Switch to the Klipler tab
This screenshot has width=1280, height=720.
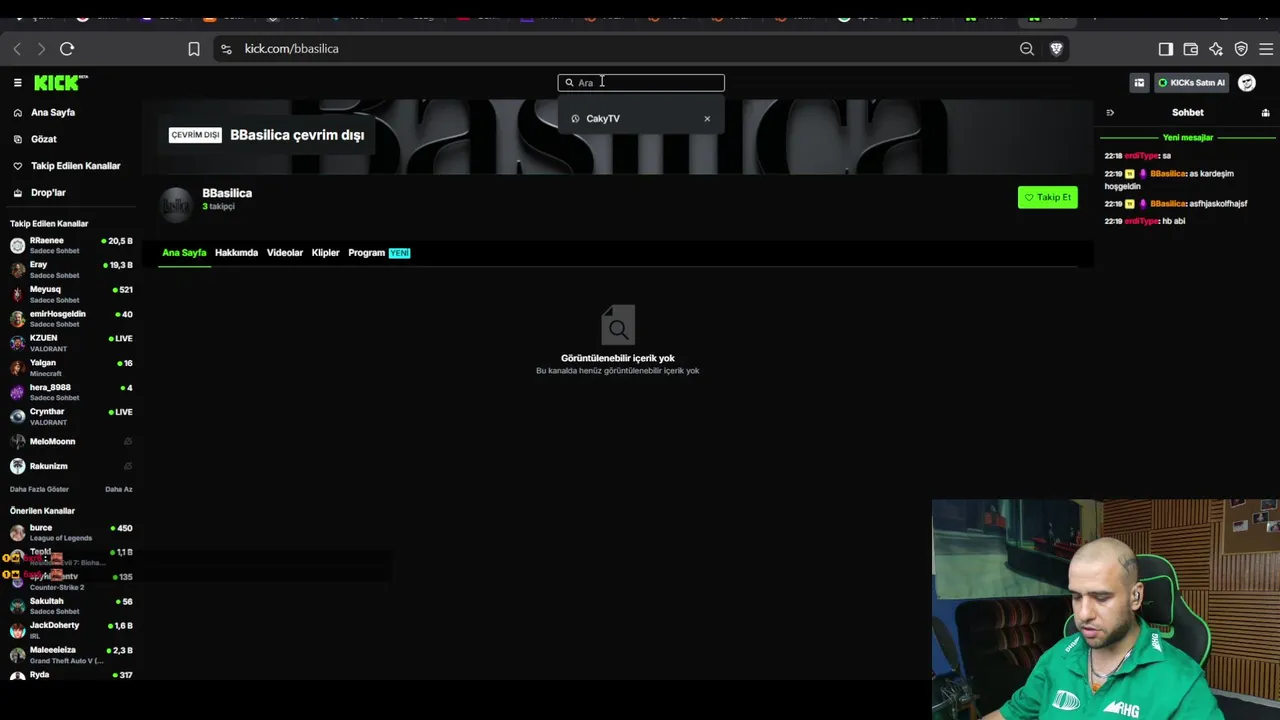tap(325, 253)
